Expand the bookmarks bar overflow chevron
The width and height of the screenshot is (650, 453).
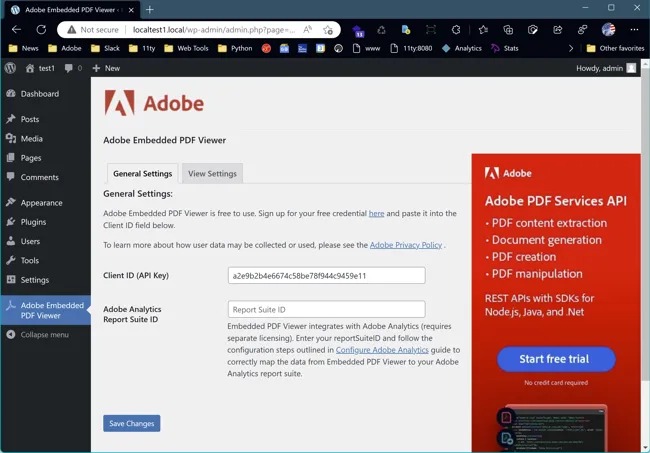pos(571,48)
